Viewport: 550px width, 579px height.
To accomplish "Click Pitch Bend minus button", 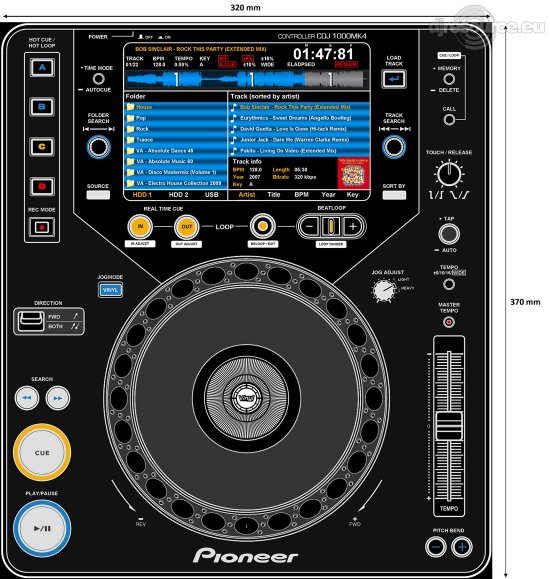I will 436,547.
